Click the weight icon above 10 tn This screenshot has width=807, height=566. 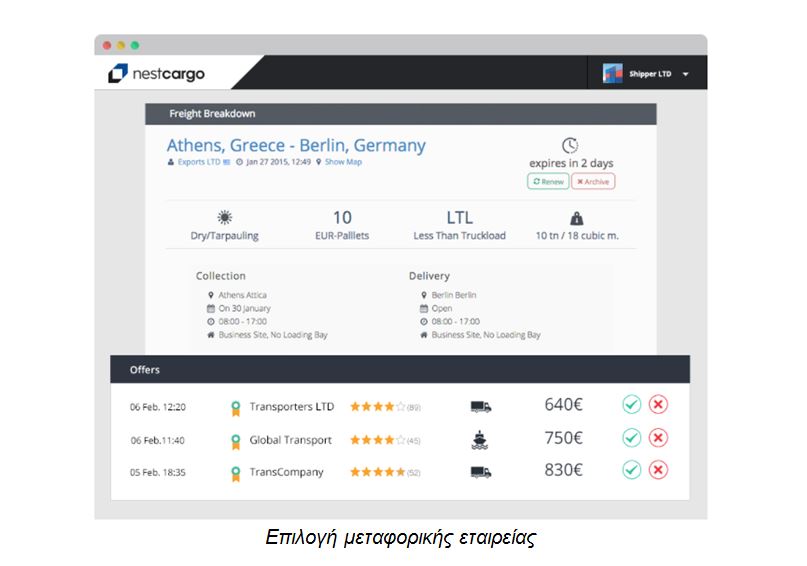click(x=576, y=218)
